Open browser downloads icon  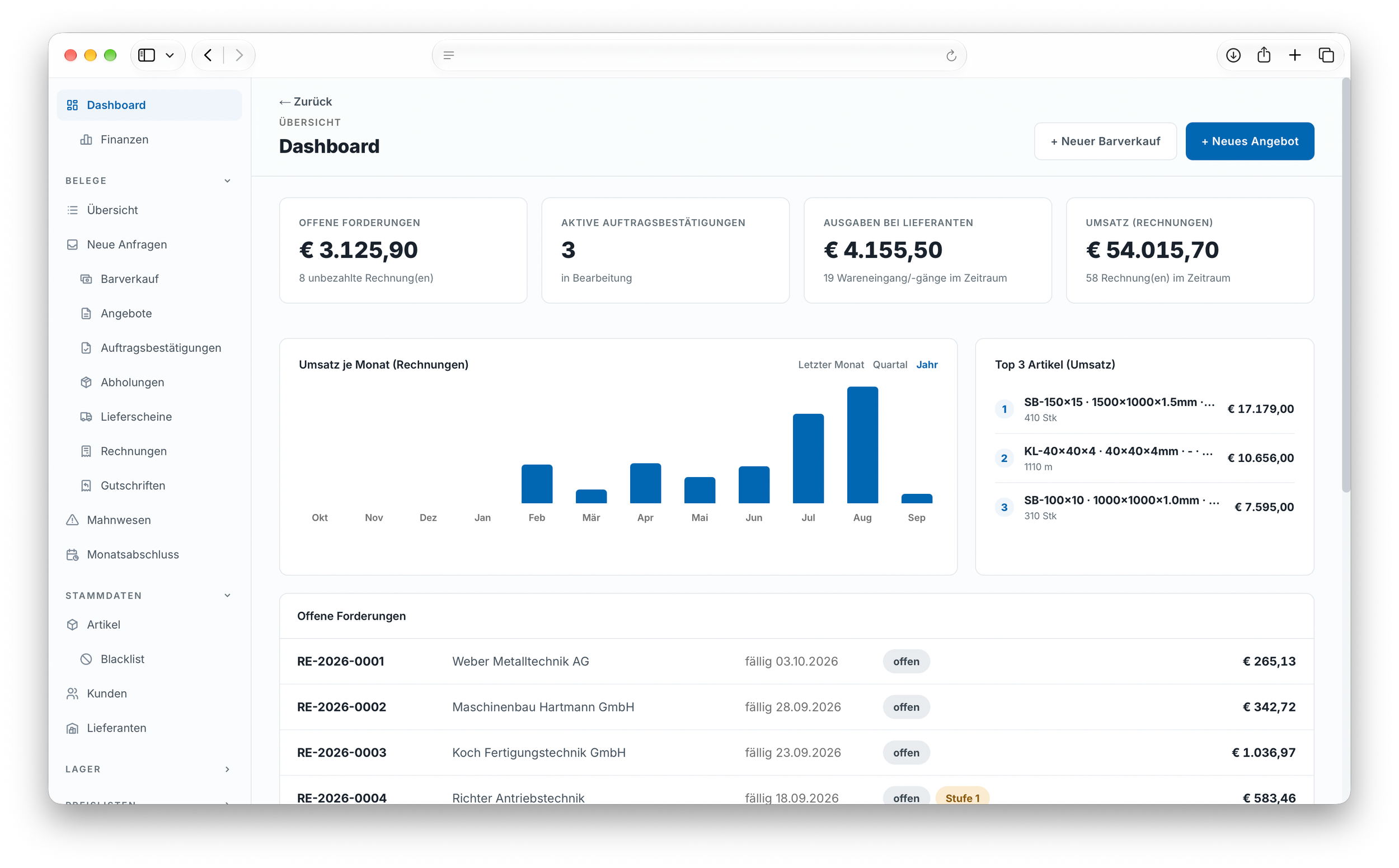[1233, 55]
